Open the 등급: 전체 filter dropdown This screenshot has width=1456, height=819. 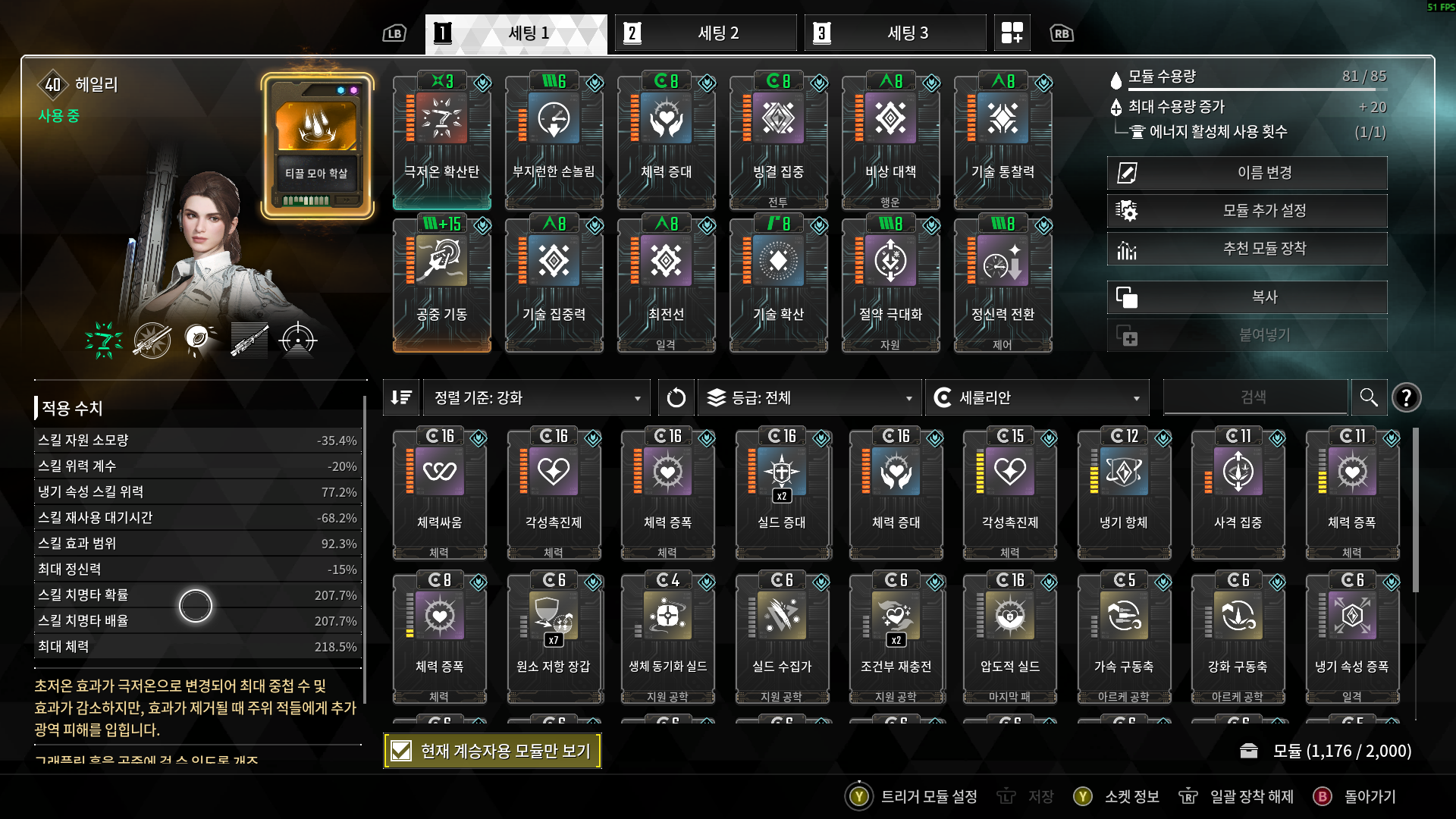click(809, 397)
